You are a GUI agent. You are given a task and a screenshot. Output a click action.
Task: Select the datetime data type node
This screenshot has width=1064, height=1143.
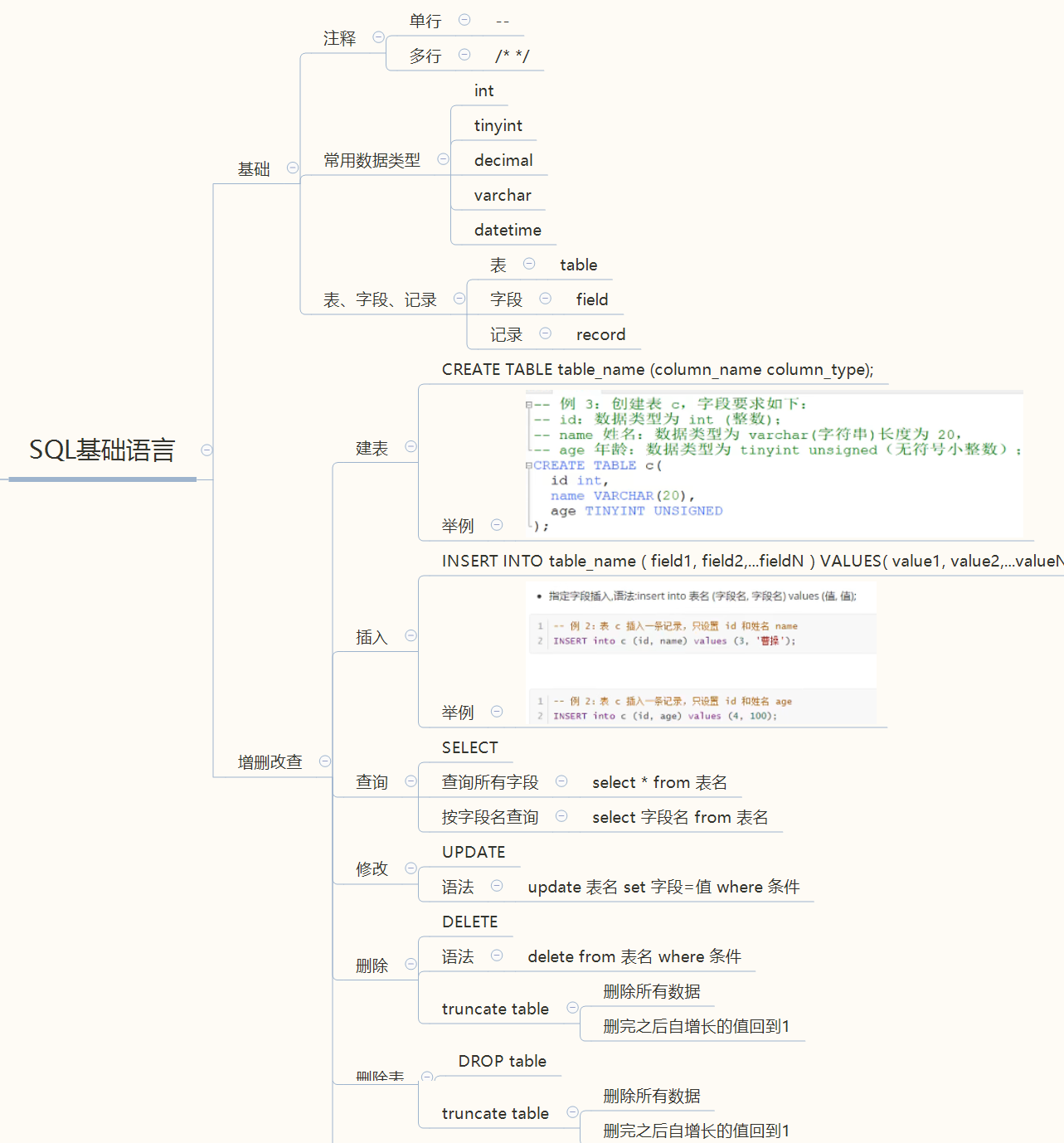point(508,230)
